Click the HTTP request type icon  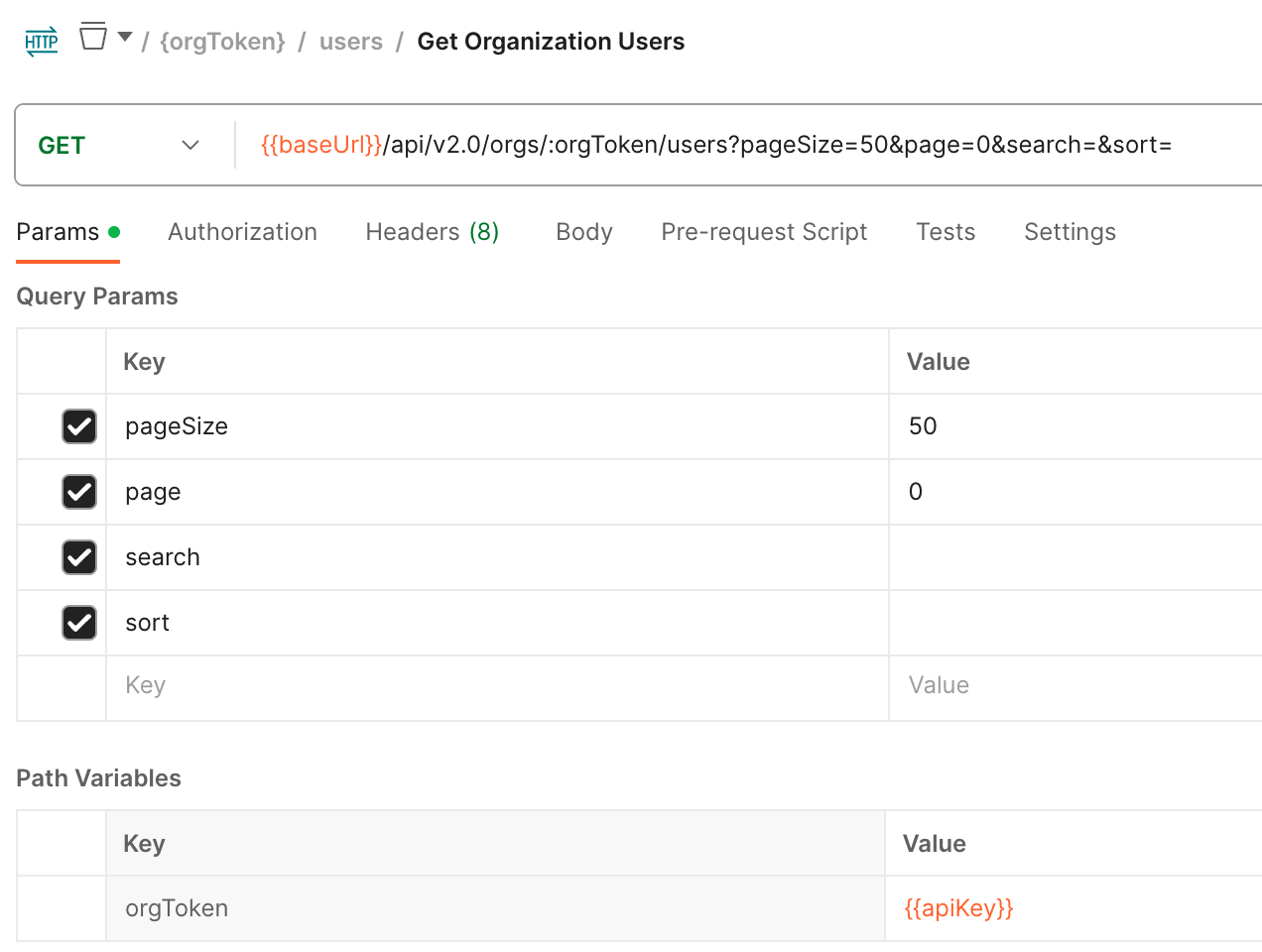coord(42,42)
